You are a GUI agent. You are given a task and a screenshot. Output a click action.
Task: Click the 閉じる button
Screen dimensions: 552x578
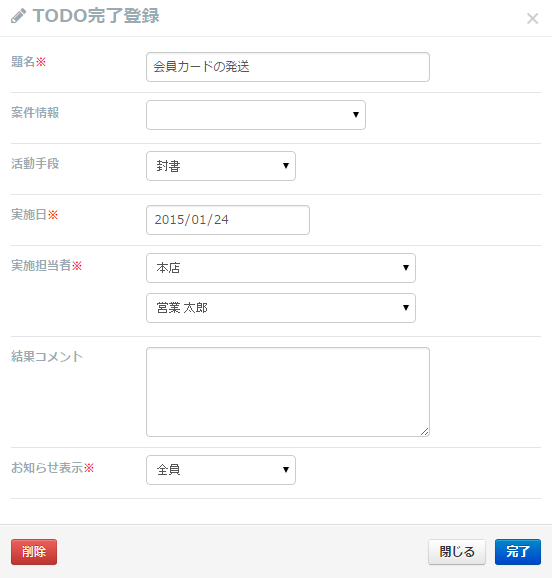tap(457, 552)
